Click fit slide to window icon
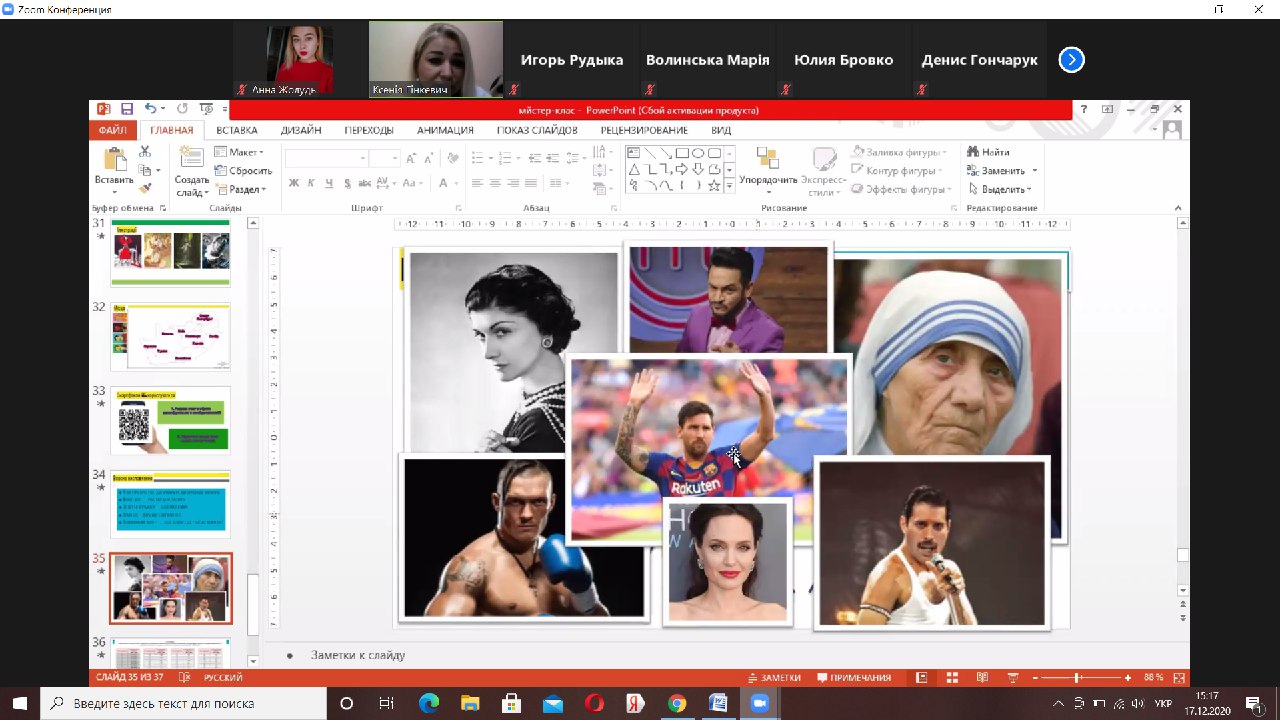Screen dimensions: 1280x720 [x=1179, y=678]
